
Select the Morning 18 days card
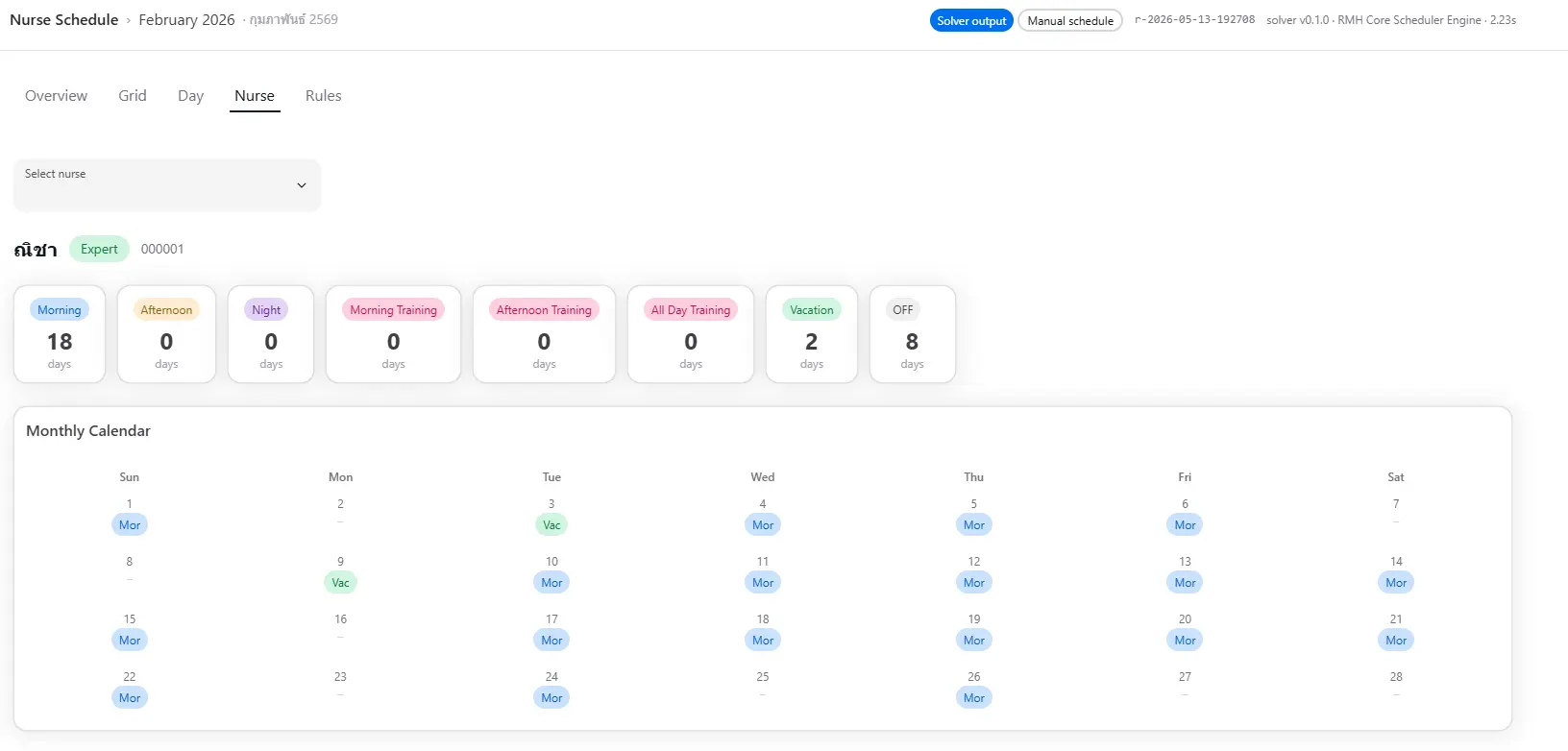pos(60,334)
